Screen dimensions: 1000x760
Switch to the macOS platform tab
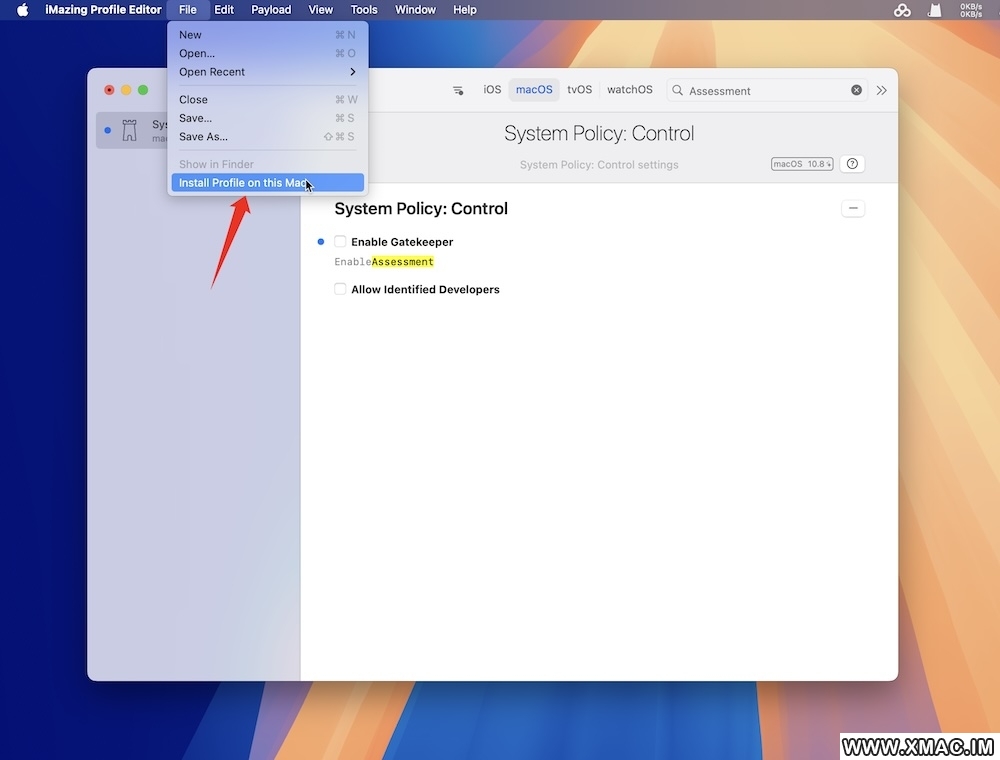pyautogui.click(x=534, y=90)
